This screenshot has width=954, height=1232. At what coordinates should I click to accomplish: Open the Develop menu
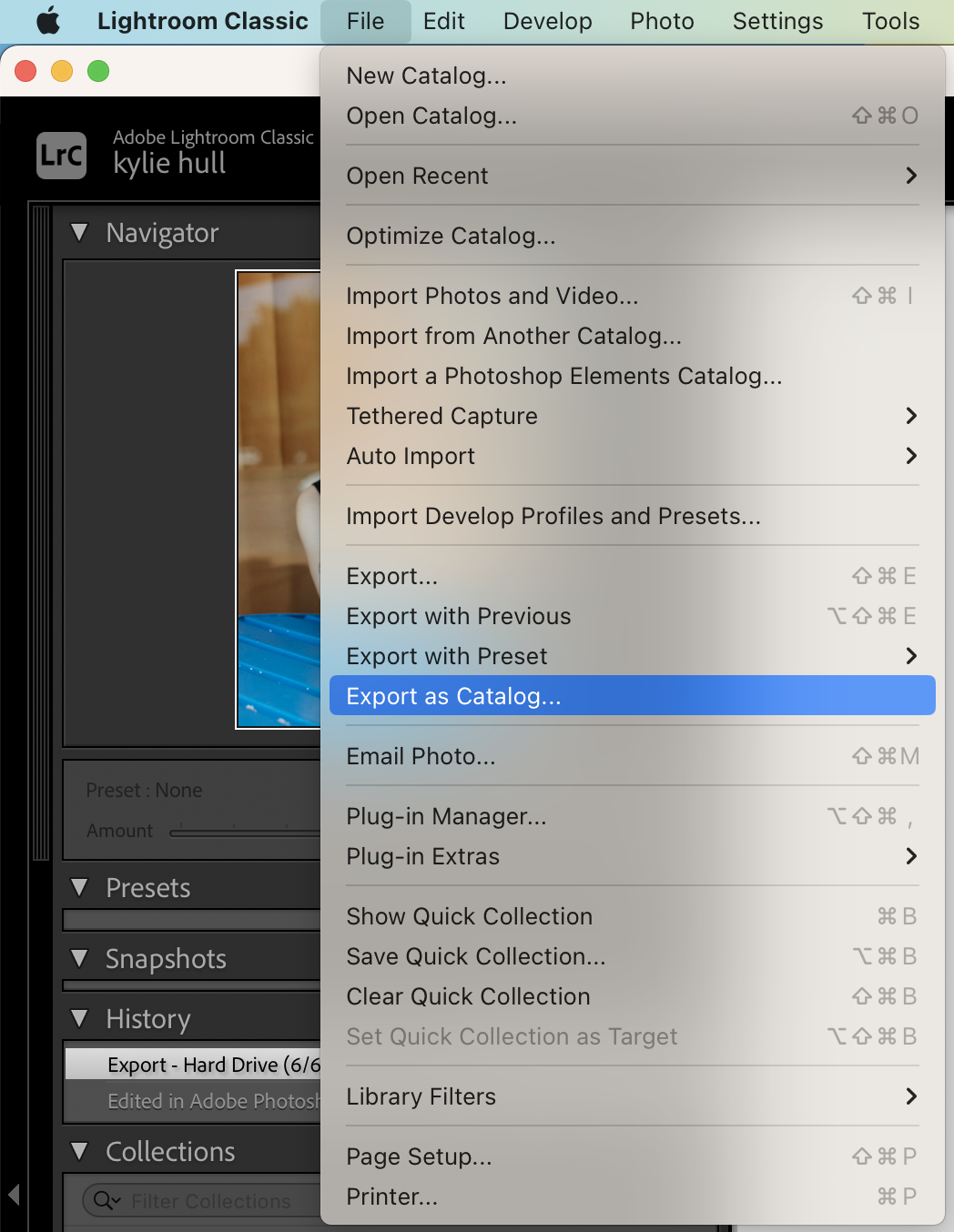(x=547, y=21)
